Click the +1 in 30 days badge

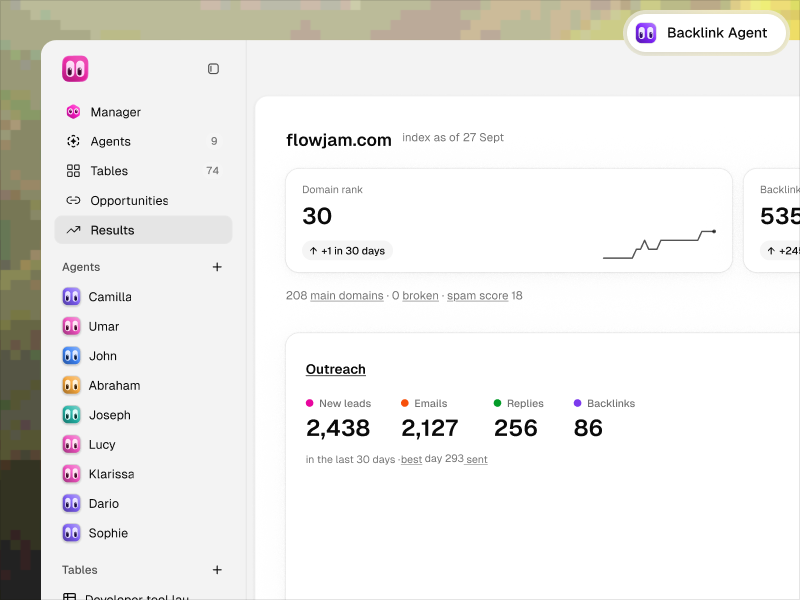[x=347, y=251]
